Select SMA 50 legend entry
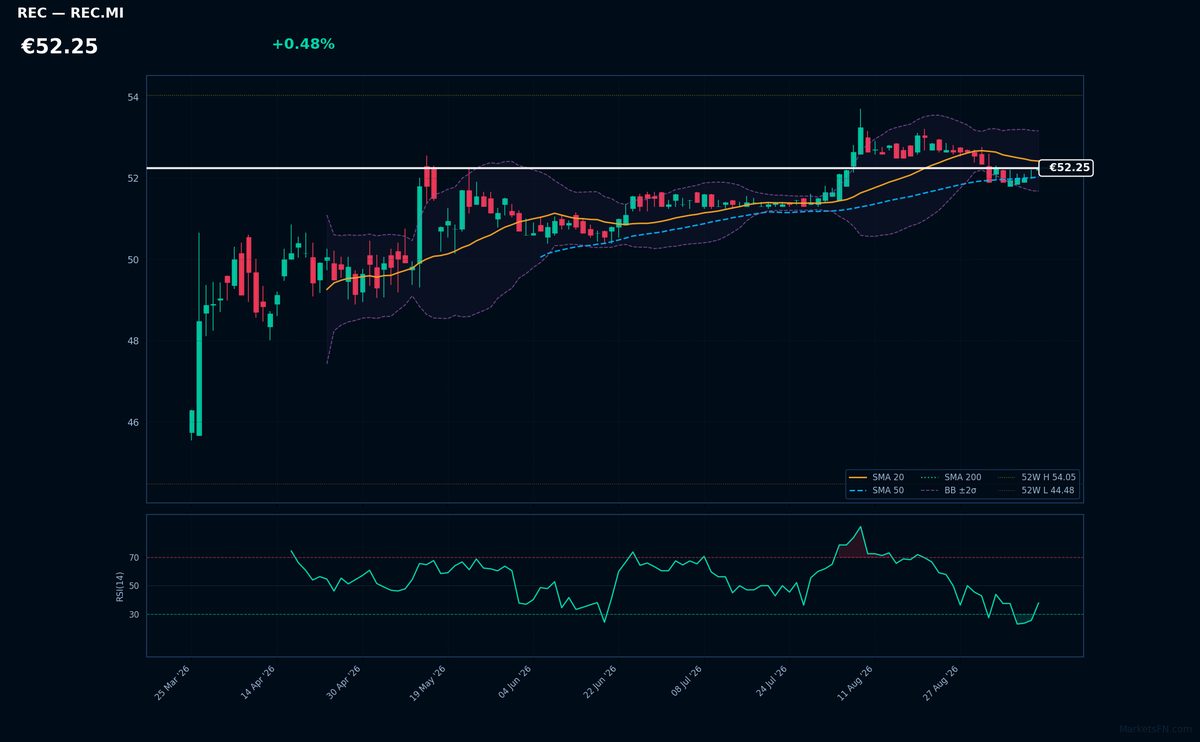 click(x=875, y=491)
